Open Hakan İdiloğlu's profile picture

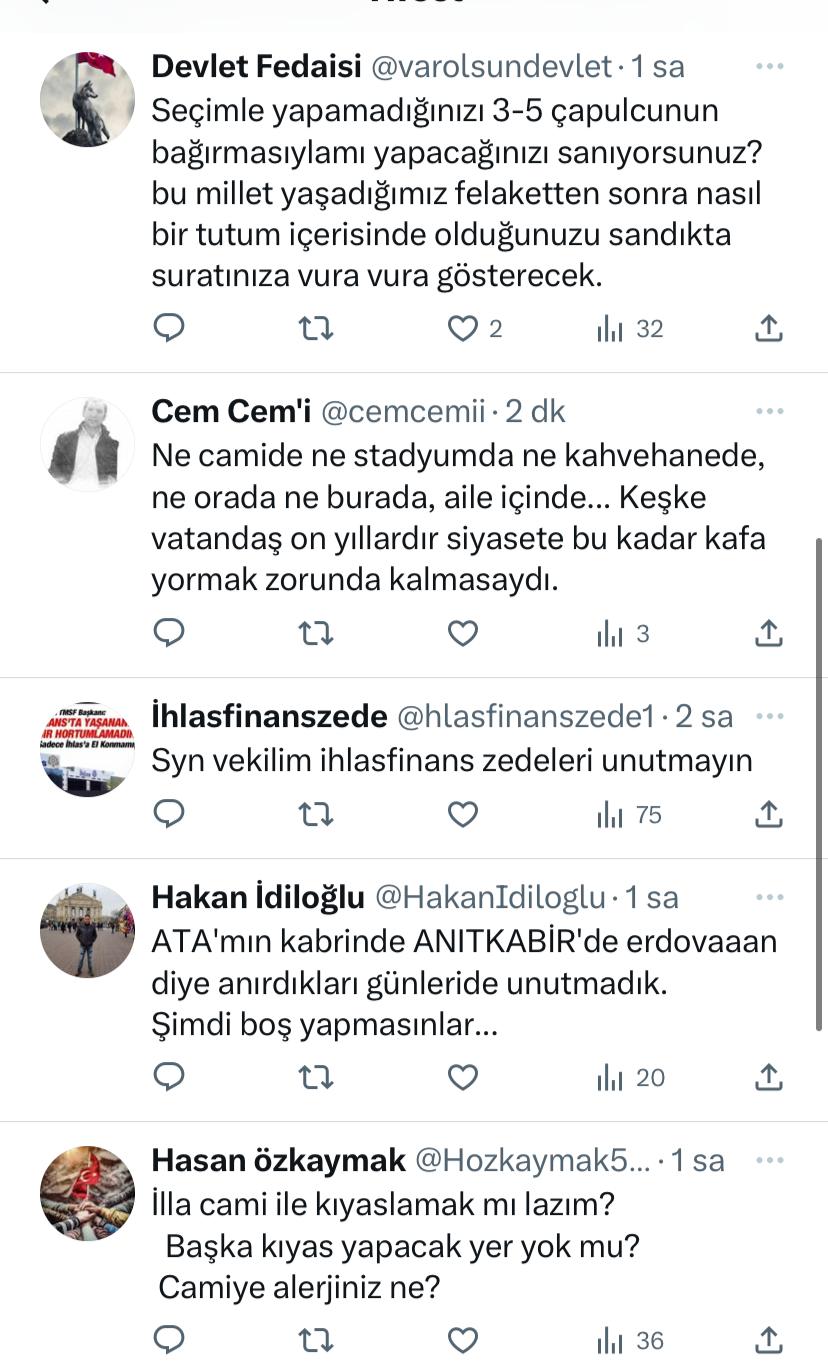pos(87,930)
